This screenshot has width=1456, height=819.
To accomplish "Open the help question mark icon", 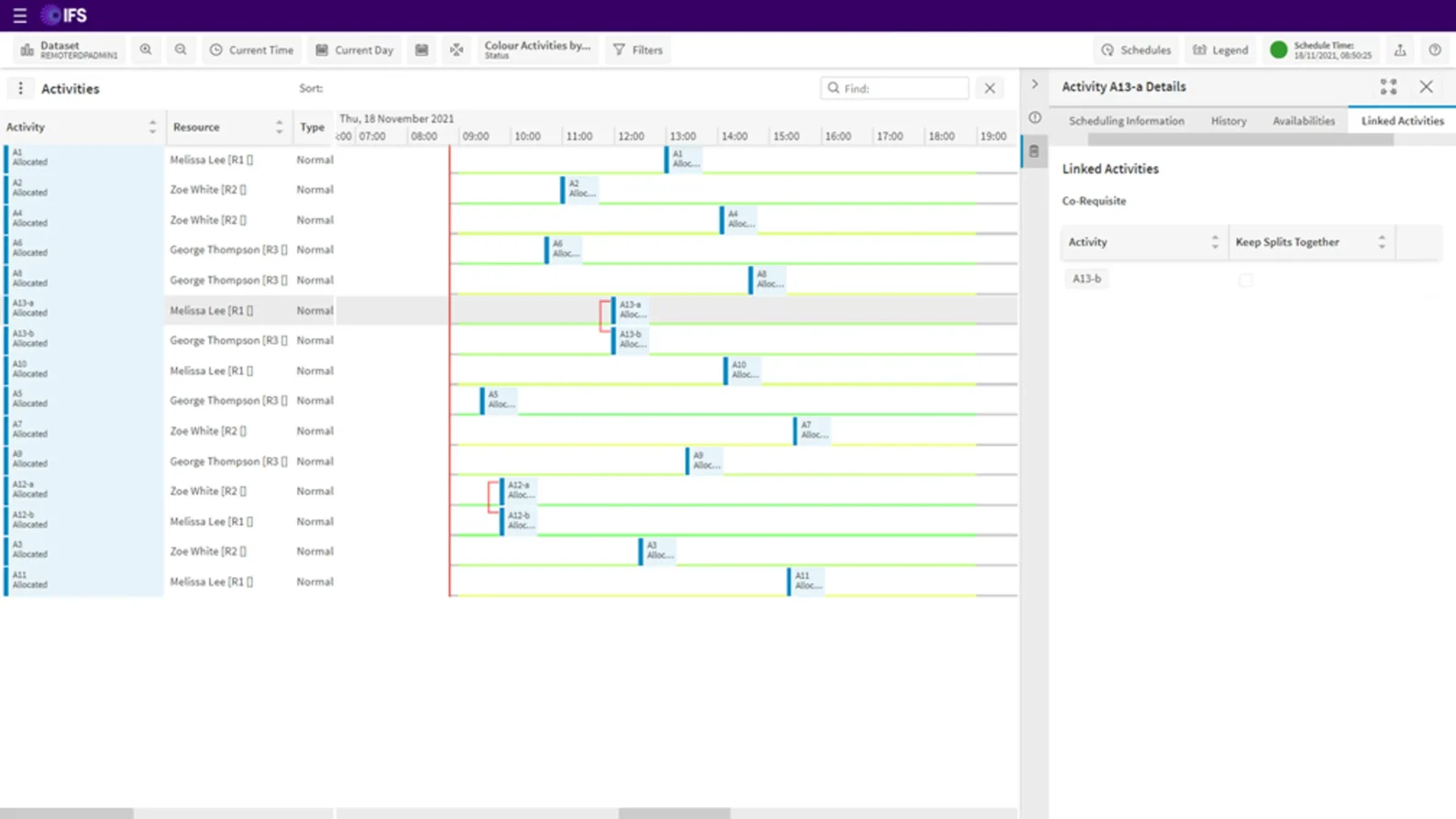I will pyautogui.click(x=1435, y=50).
